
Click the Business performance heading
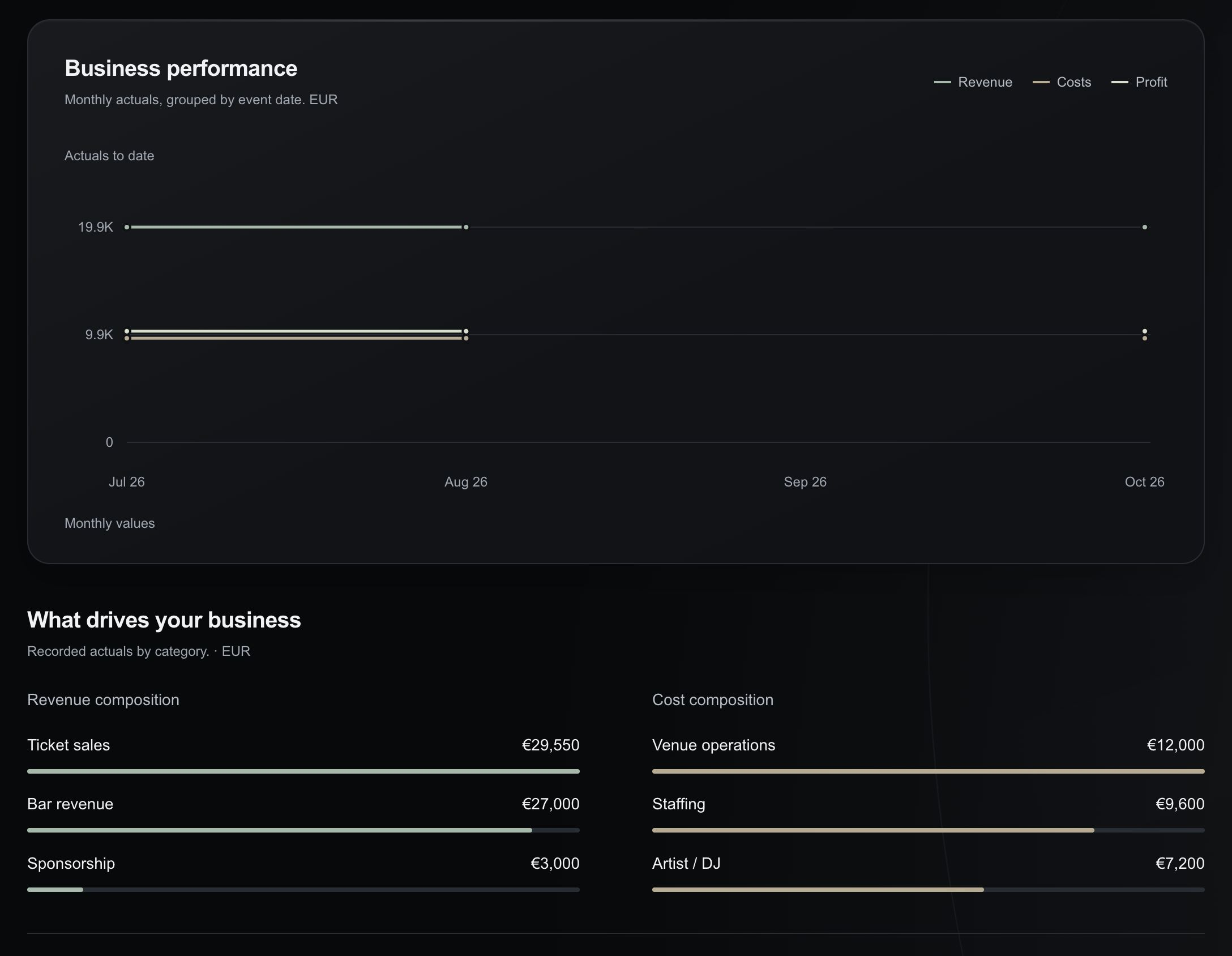click(181, 69)
